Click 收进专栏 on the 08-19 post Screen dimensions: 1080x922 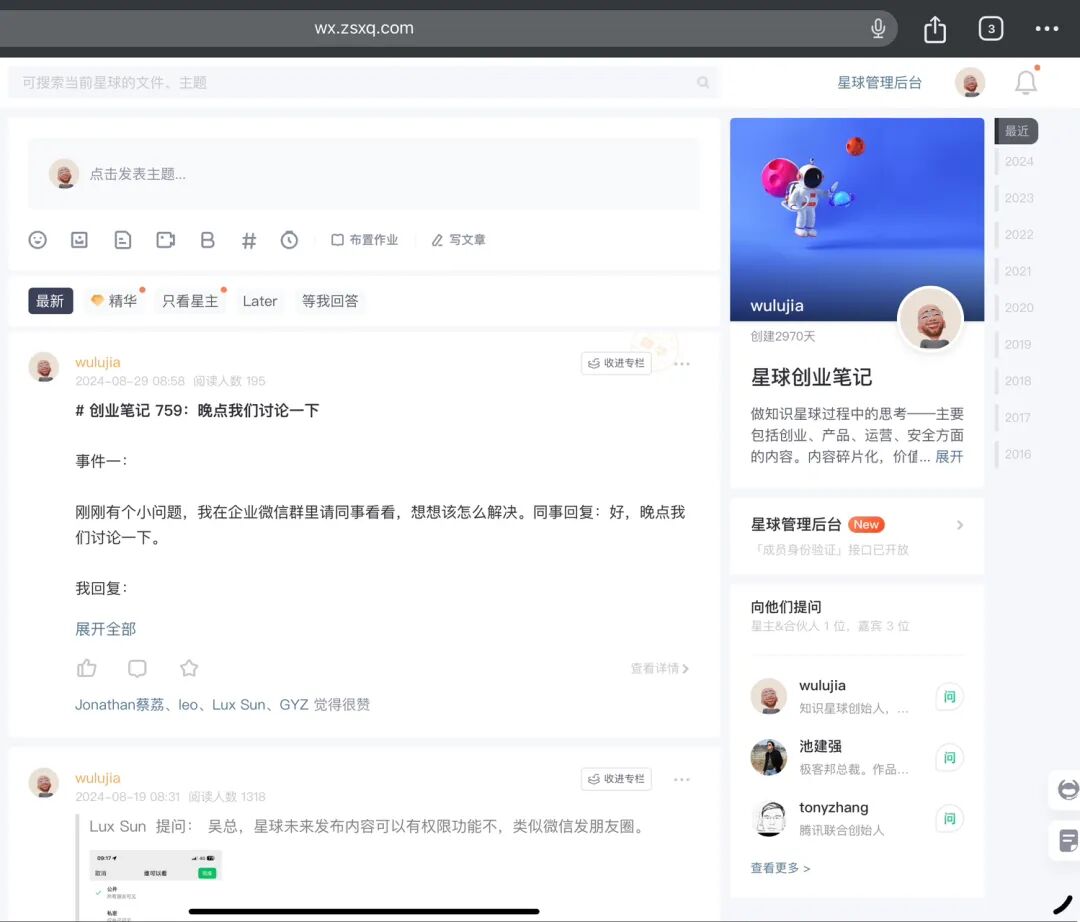tap(616, 779)
